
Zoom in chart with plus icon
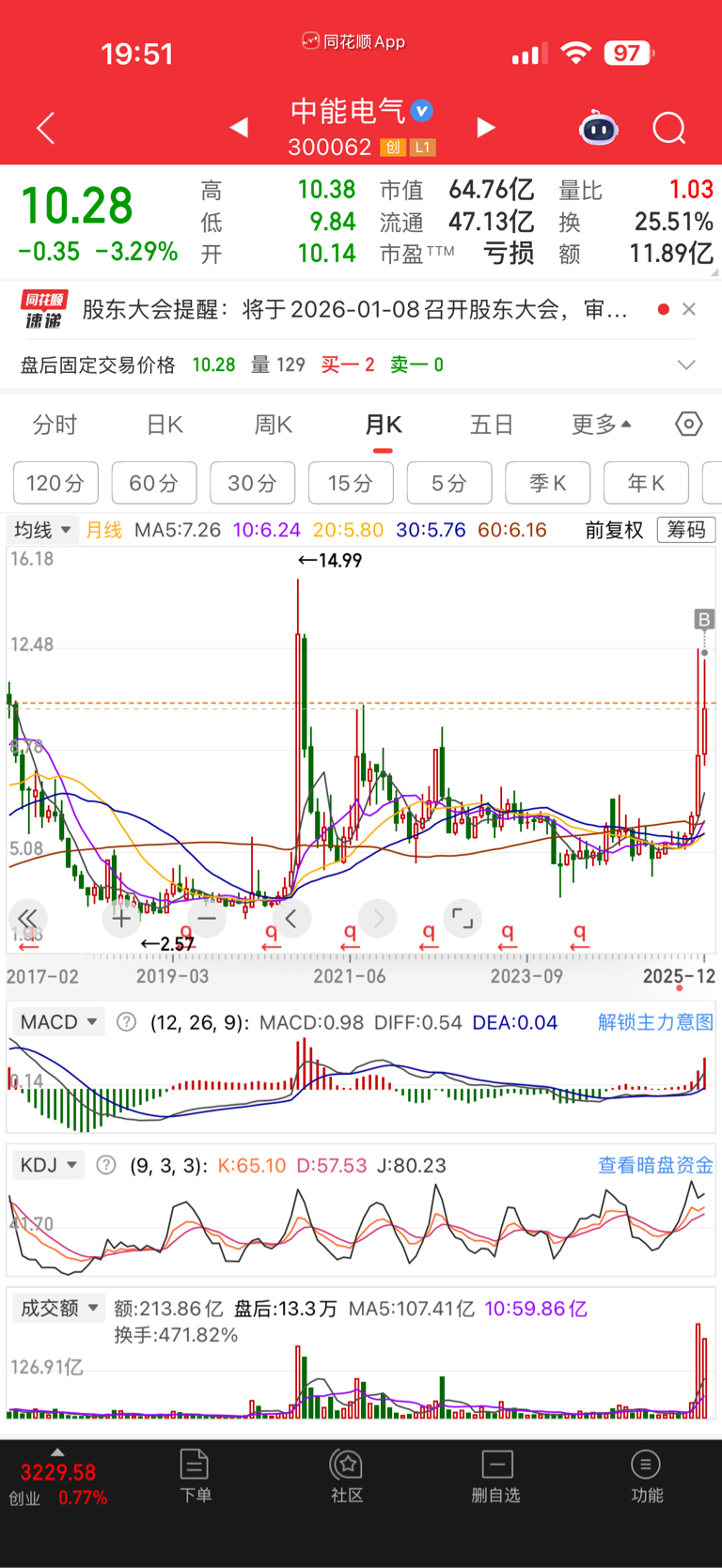[x=121, y=918]
